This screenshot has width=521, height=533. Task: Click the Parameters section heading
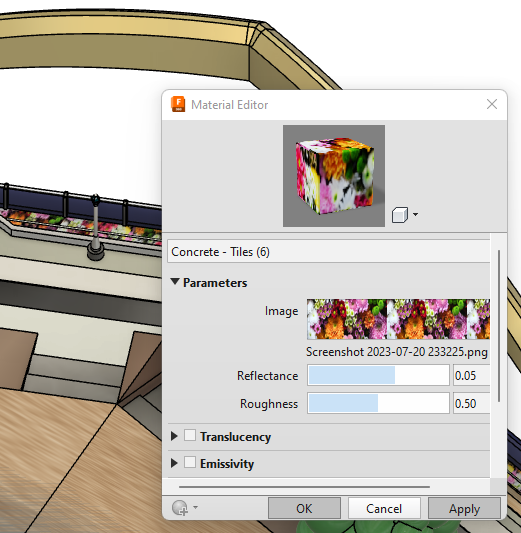point(215,283)
